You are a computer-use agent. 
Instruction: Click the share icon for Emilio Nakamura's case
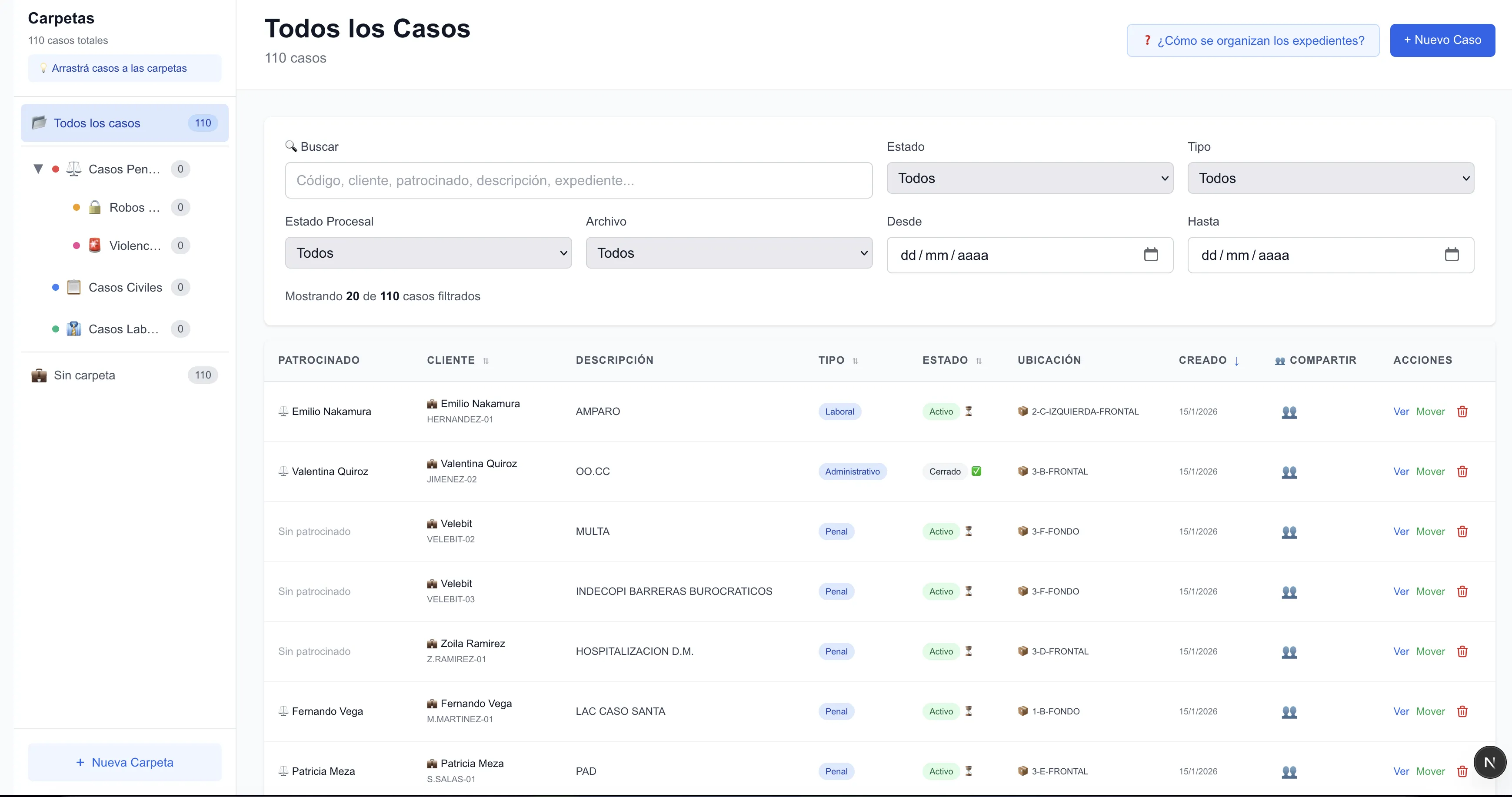(x=1289, y=412)
